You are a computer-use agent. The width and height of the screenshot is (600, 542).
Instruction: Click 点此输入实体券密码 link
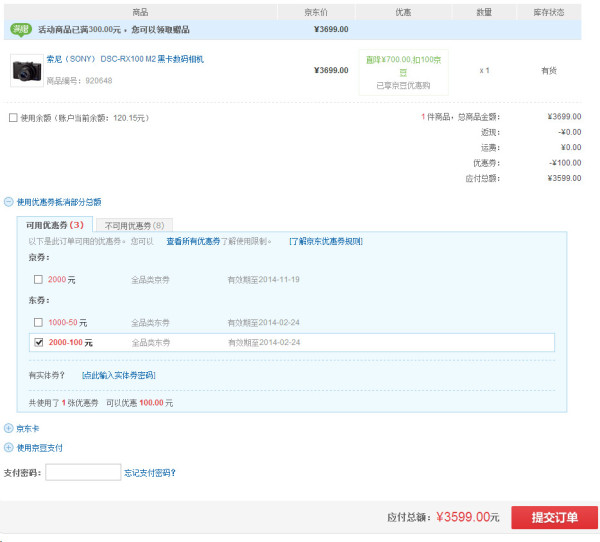point(119,375)
